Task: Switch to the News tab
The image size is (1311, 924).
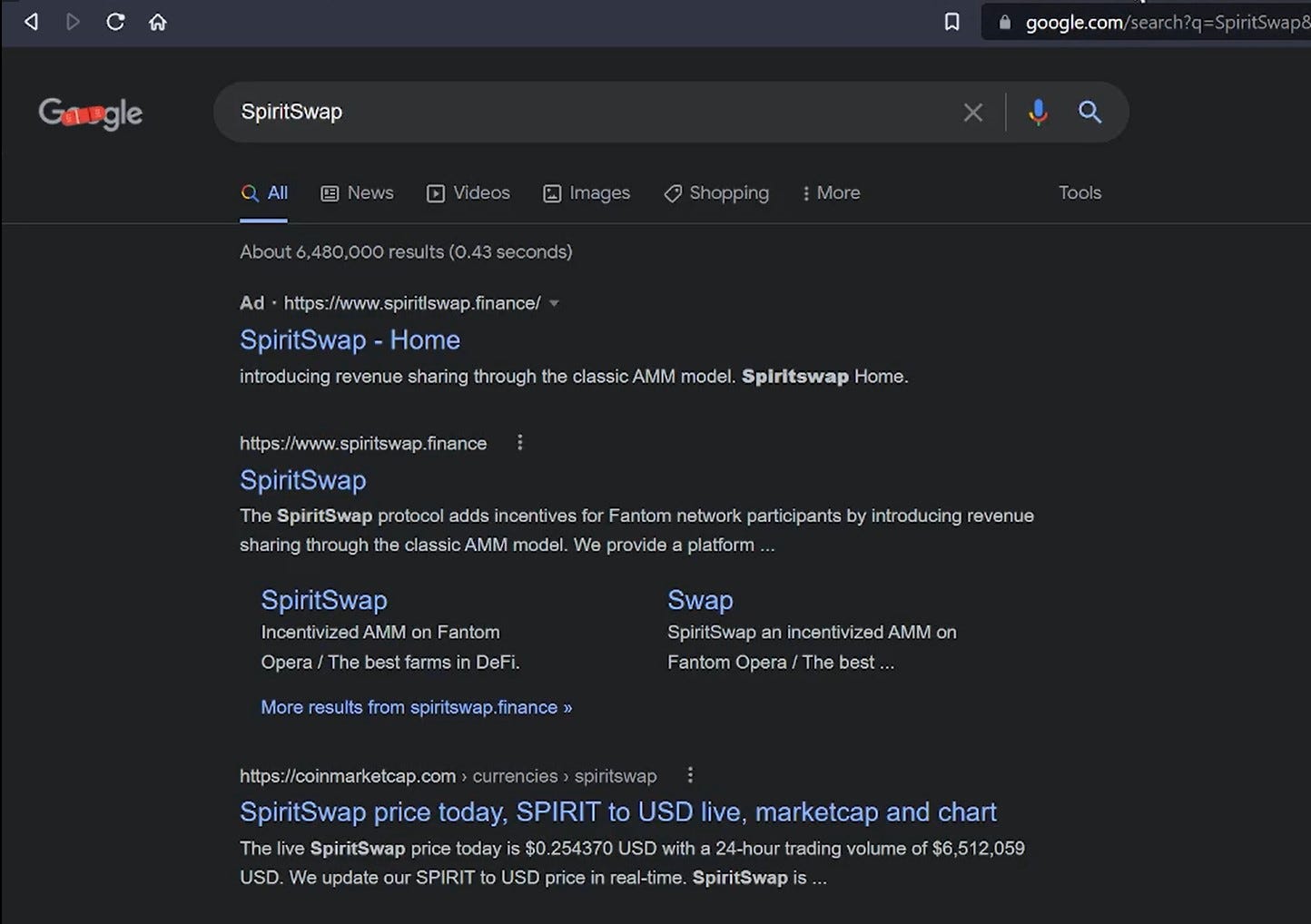Action: tap(358, 193)
